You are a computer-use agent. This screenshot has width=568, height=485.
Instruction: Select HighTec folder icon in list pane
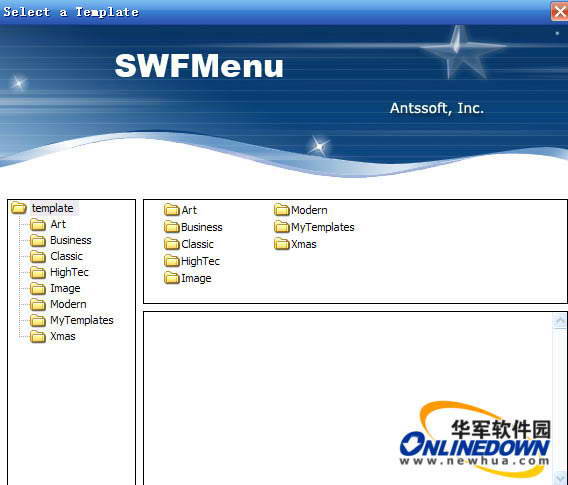[172, 261]
